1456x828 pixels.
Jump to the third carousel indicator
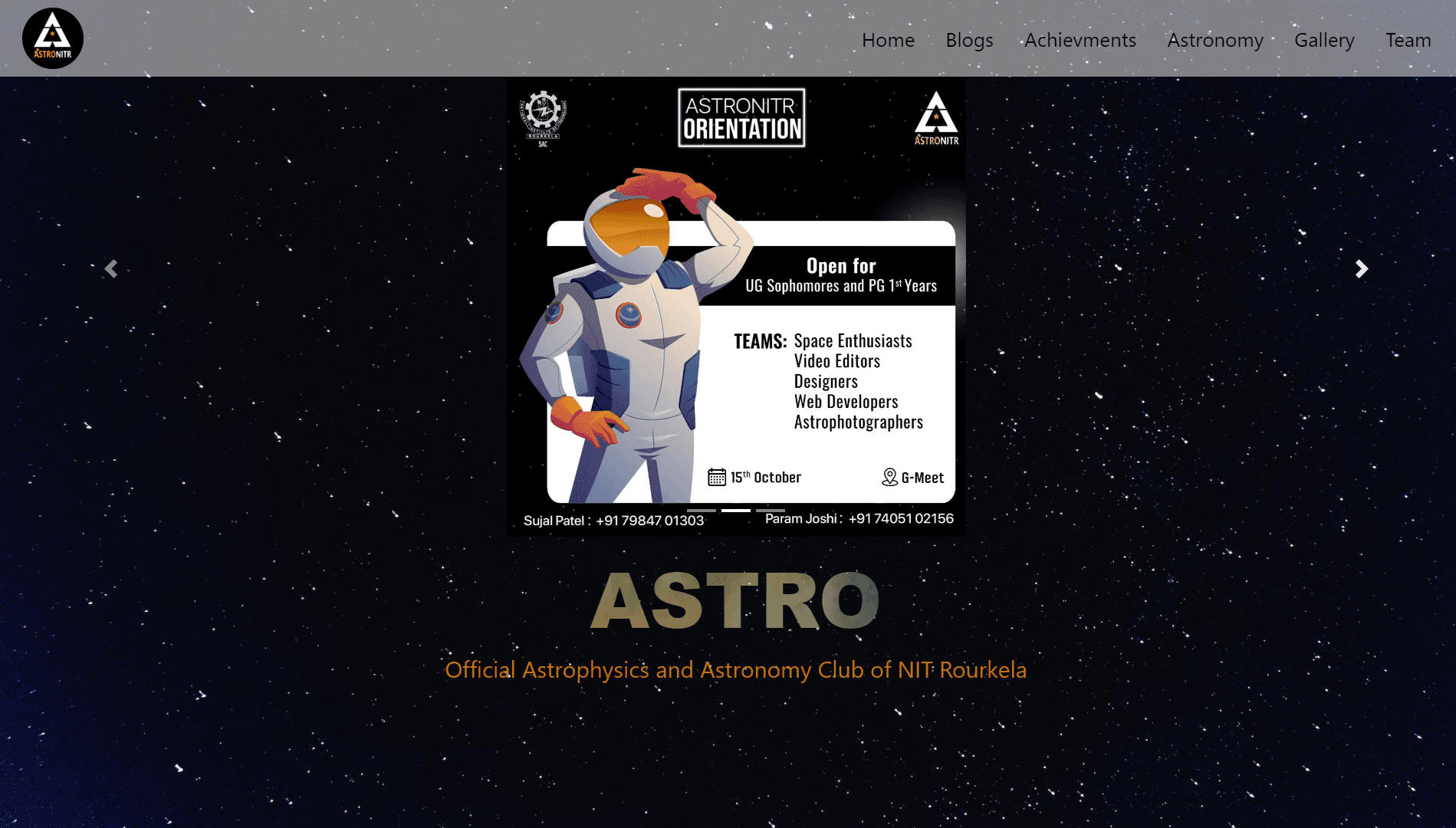[x=771, y=510]
